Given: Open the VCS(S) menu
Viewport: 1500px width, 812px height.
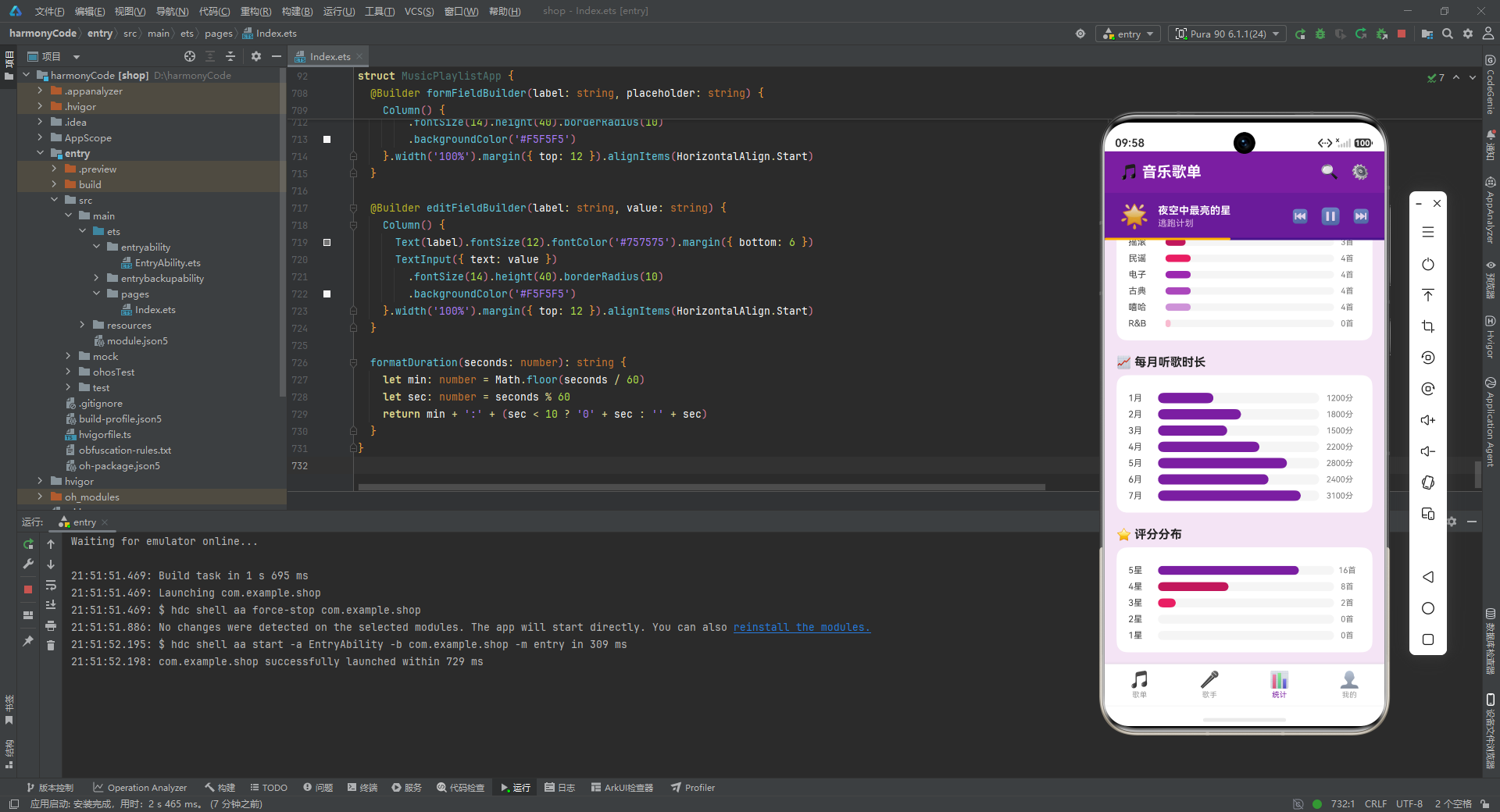Looking at the screenshot, I should click(x=419, y=11).
